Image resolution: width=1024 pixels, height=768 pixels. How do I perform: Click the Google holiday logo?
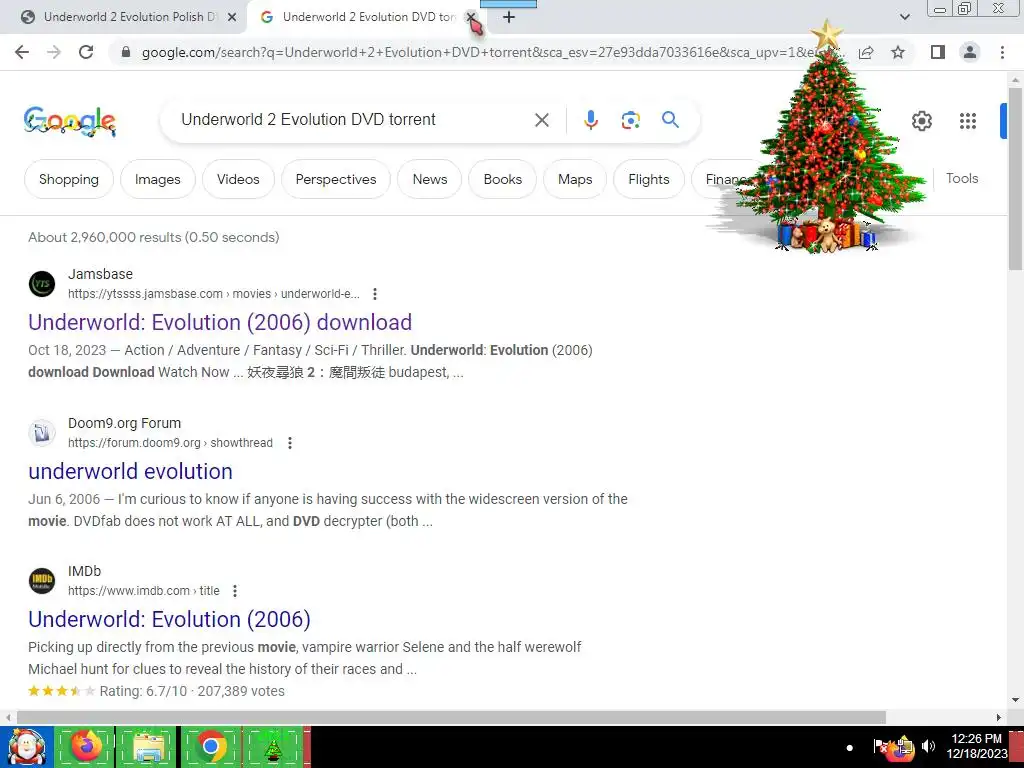70,121
